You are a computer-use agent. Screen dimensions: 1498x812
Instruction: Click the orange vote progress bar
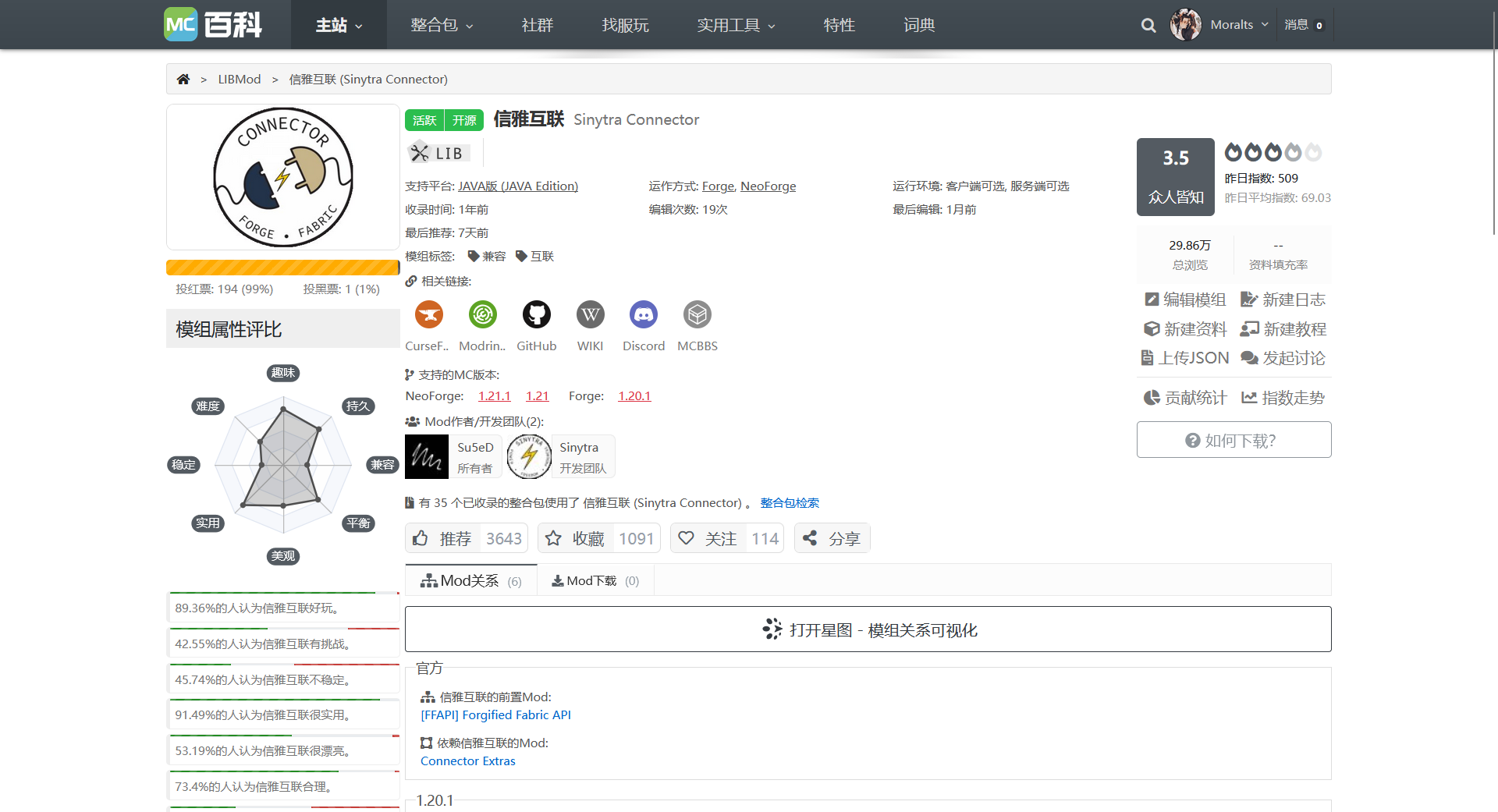[x=283, y=268]
